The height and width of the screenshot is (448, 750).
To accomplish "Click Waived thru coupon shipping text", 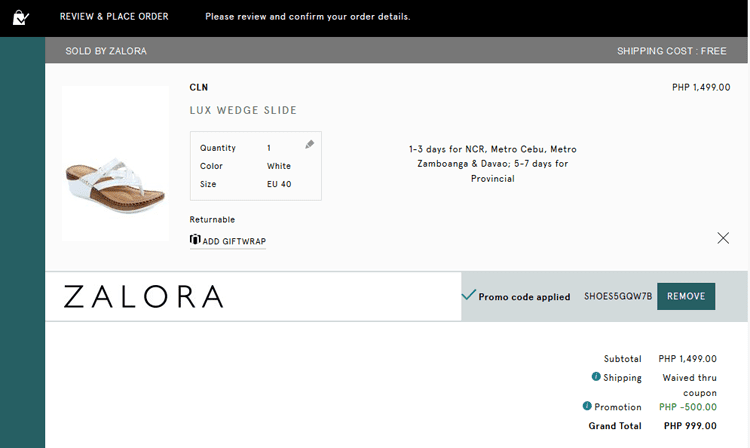I will [689, 385].
